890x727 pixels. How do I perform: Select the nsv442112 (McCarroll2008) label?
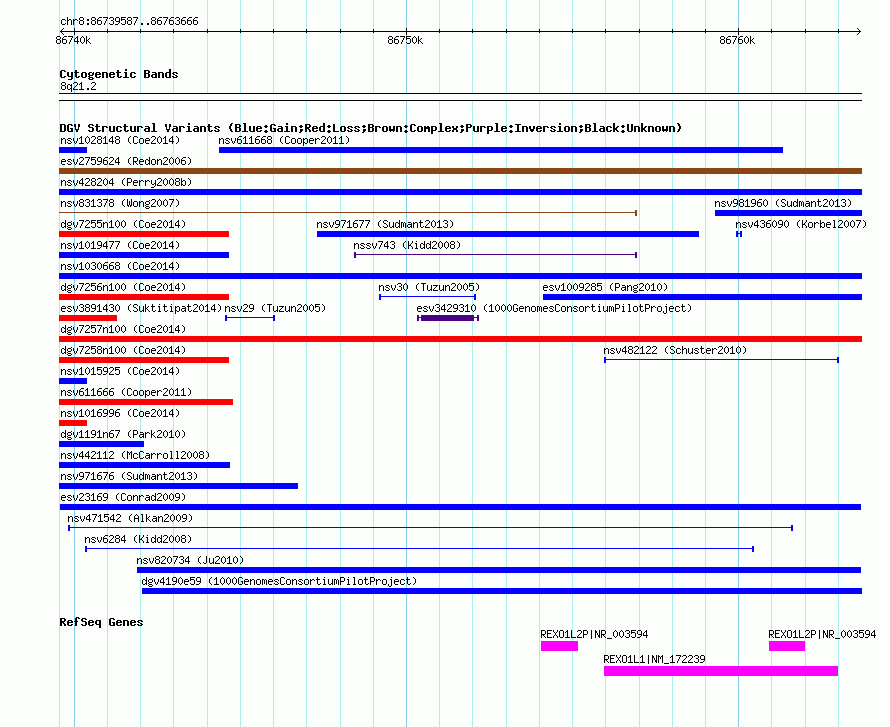[135, 455]
